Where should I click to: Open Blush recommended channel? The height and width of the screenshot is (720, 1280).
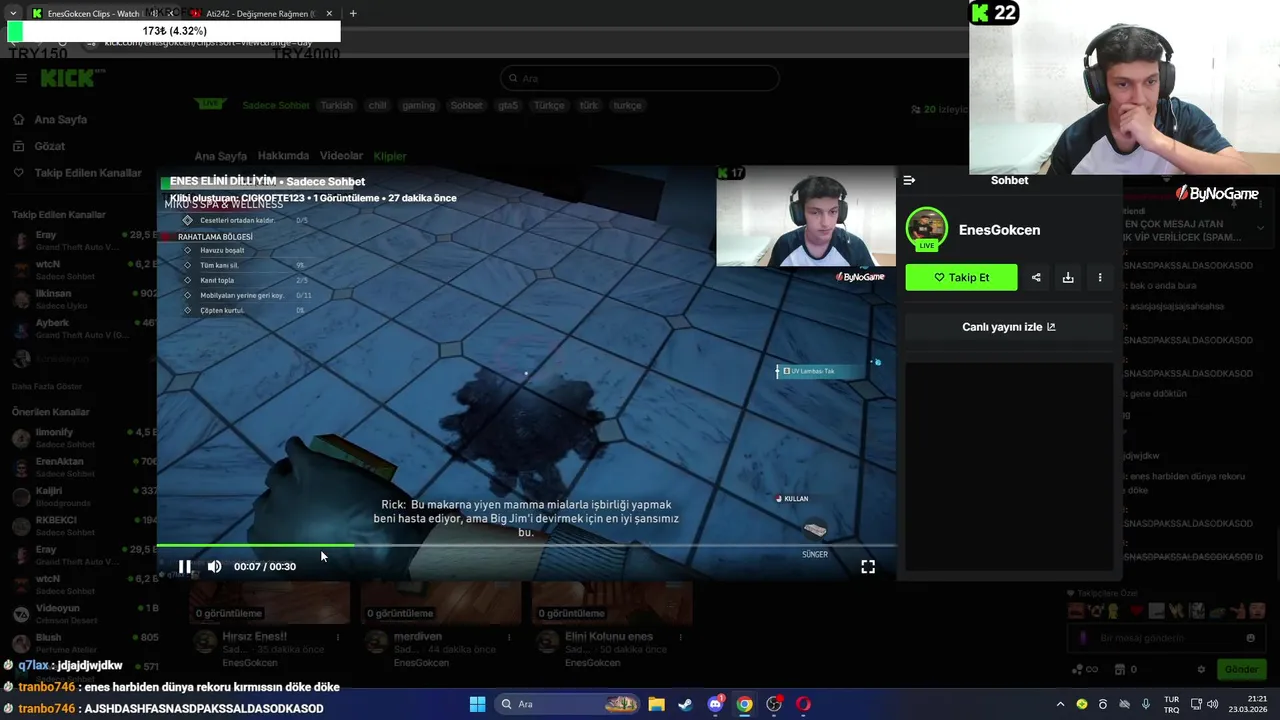pos(78,642)
